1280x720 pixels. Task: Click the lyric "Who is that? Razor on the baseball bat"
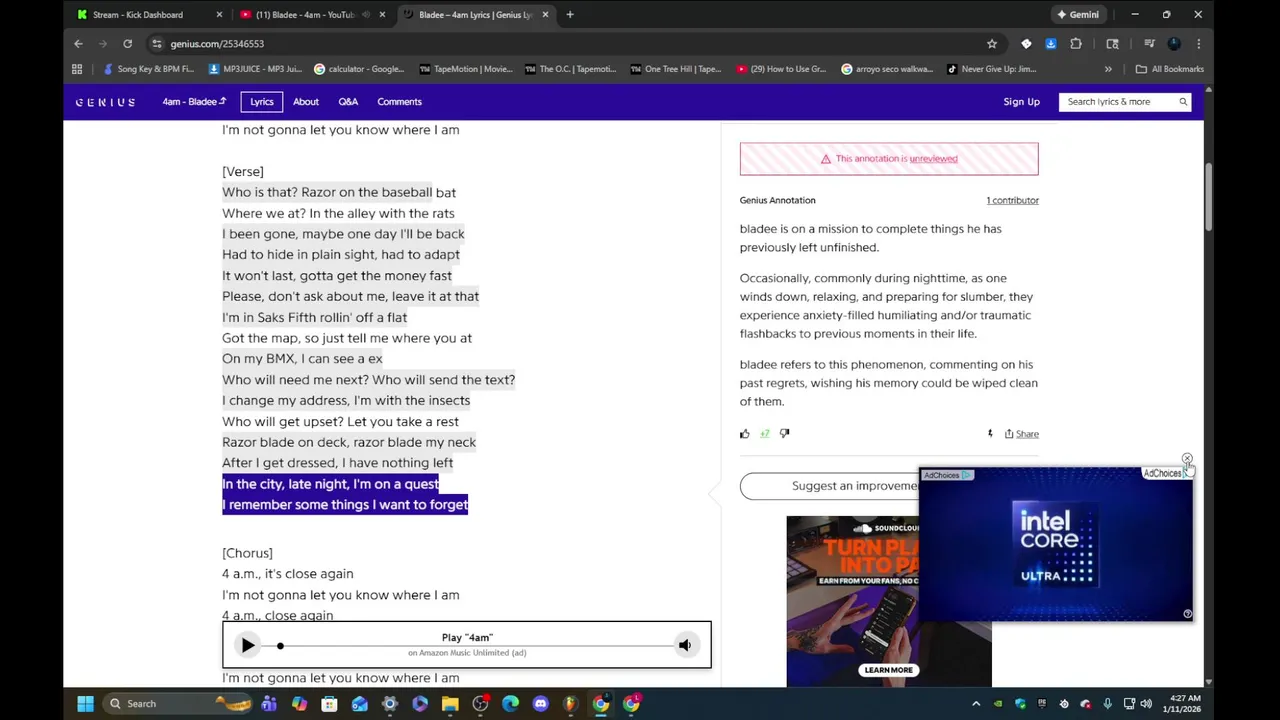(x=339, y=192)
